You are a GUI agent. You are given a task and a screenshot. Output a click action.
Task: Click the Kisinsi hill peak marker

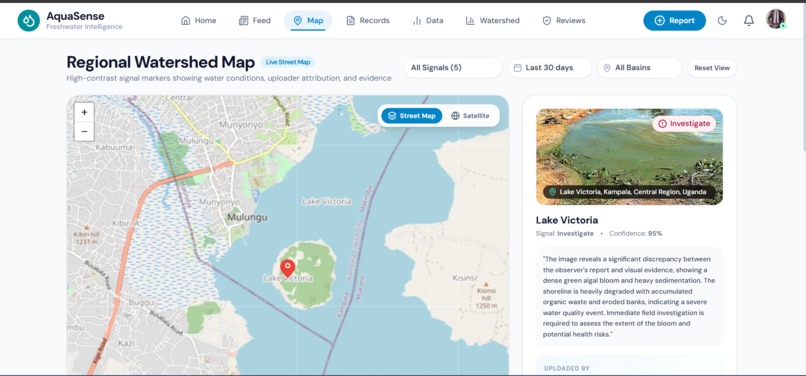(x=486, y=284)
